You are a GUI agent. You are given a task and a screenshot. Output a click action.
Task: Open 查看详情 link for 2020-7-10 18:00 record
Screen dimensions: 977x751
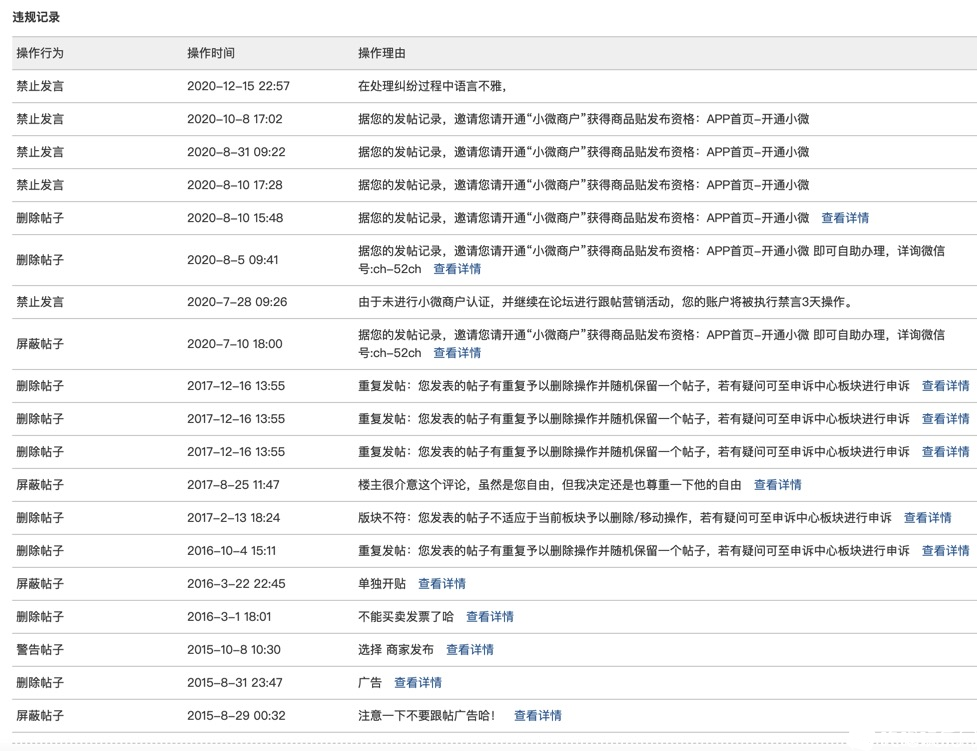[x=457, y=353]
